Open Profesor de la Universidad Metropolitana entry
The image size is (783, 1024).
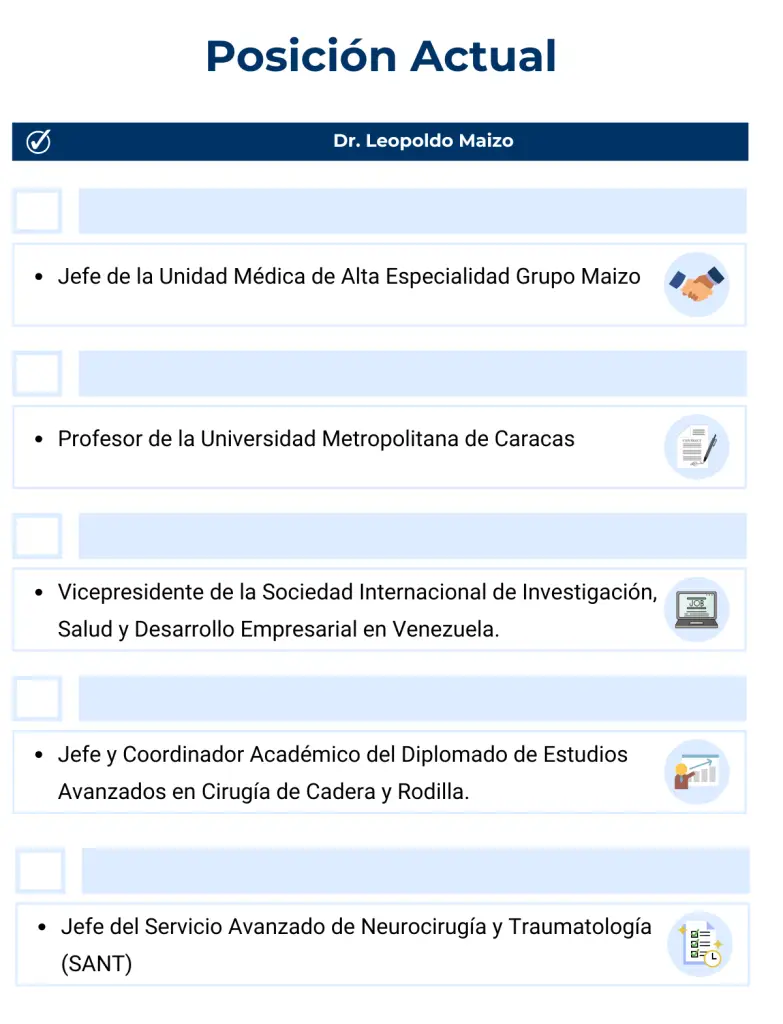[x=316, y=439]
